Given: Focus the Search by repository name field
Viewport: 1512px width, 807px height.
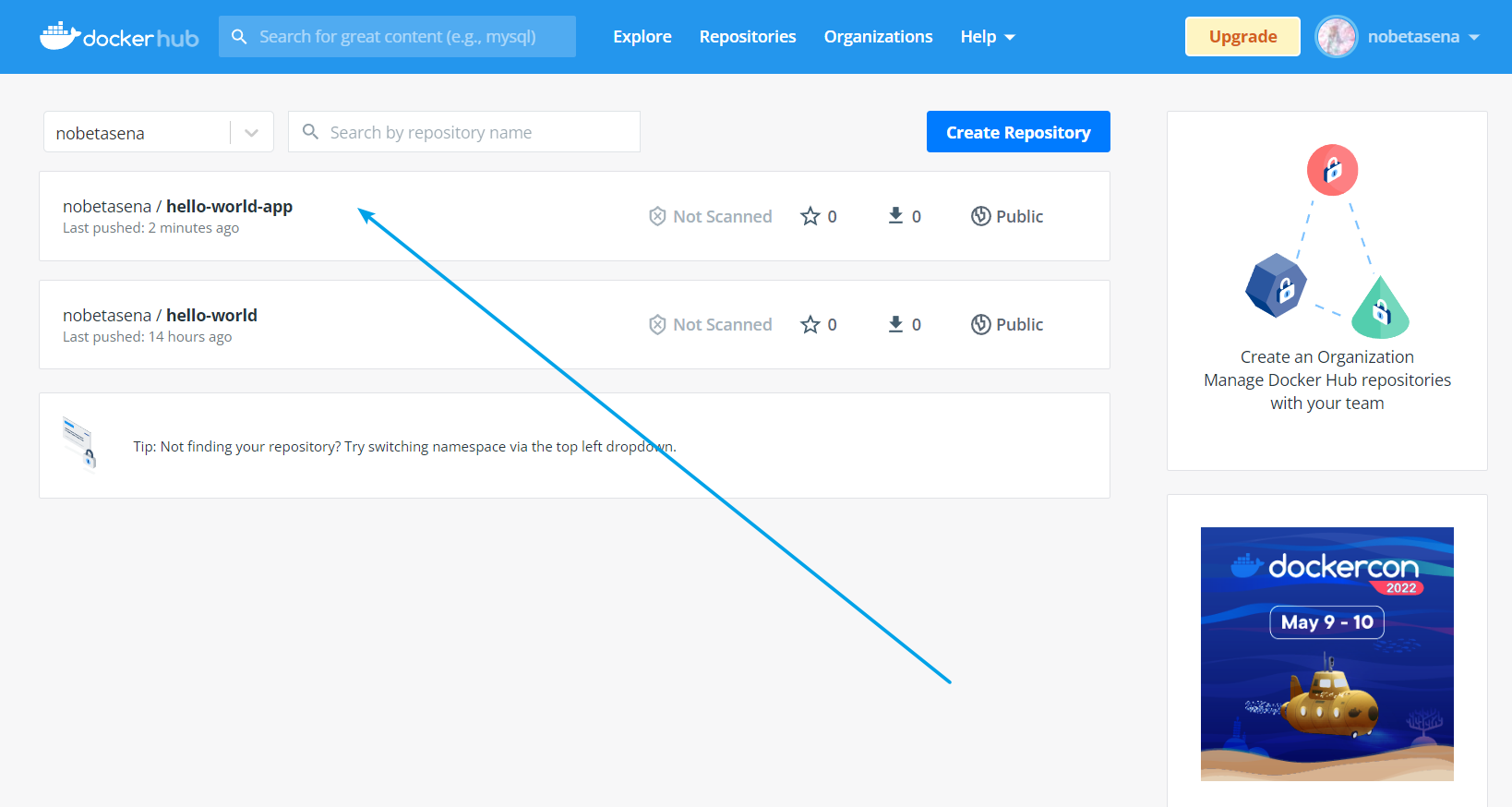Looking at the screenshot, I should tap(475, 133).
